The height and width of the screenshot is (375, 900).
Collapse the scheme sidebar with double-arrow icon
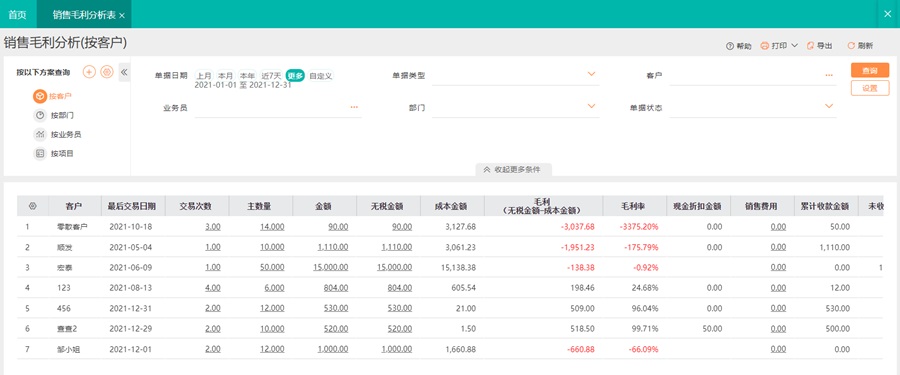pyautogui.click(x=124, y=72)
